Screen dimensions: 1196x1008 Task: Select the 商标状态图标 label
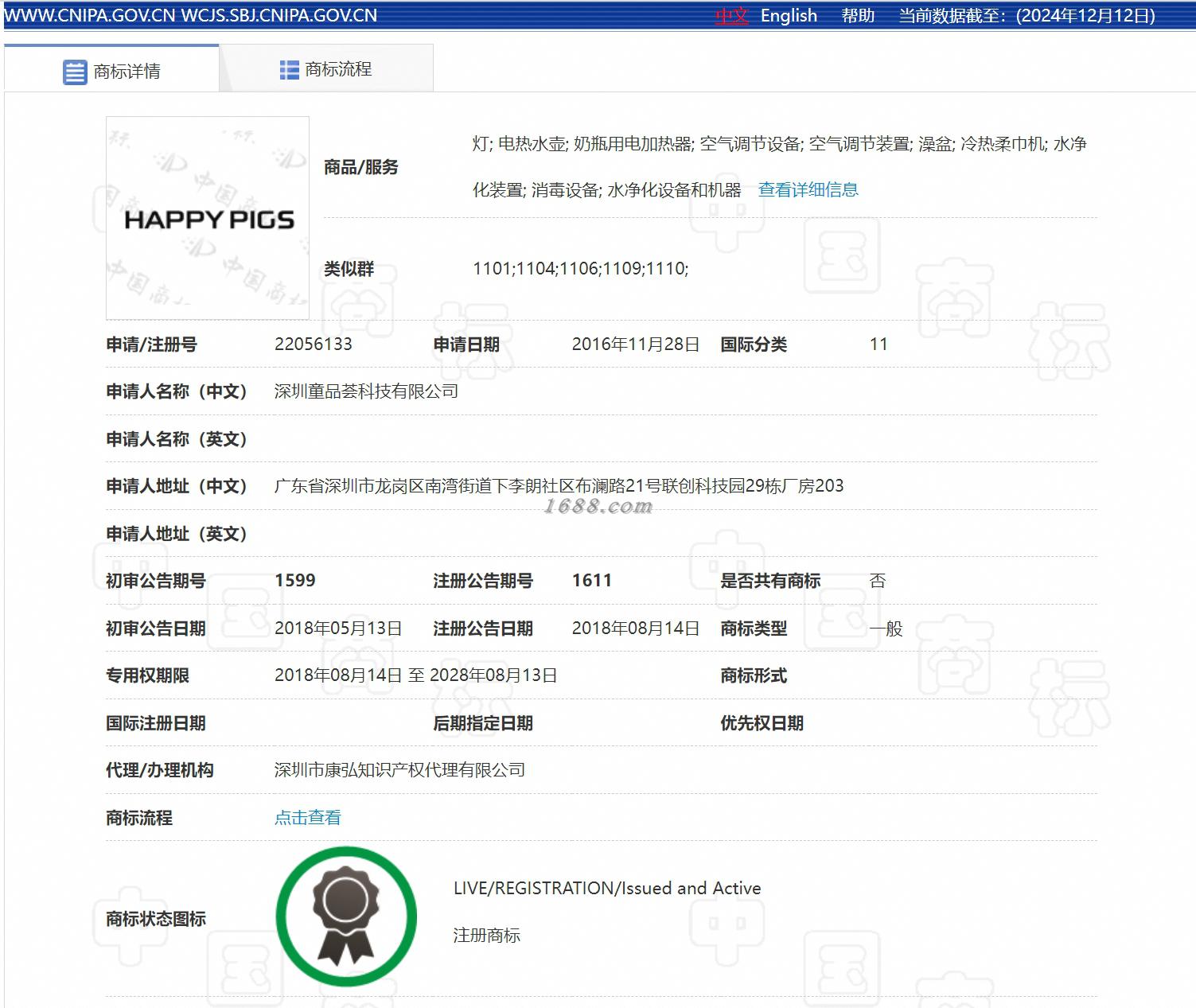[156, 918]
